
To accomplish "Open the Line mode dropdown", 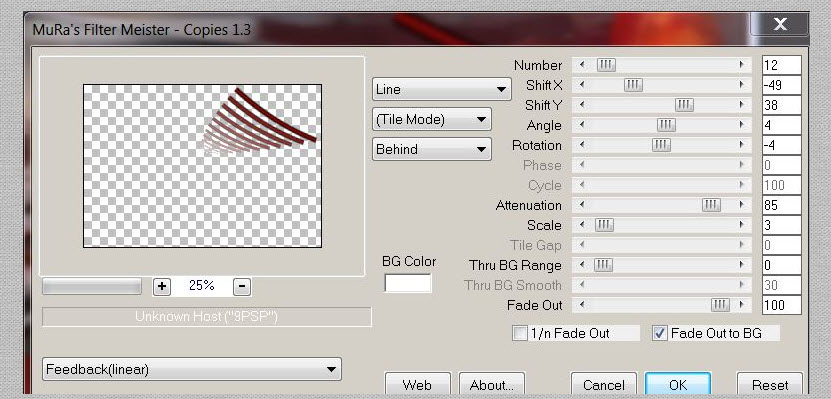I will tap(441, 89).
